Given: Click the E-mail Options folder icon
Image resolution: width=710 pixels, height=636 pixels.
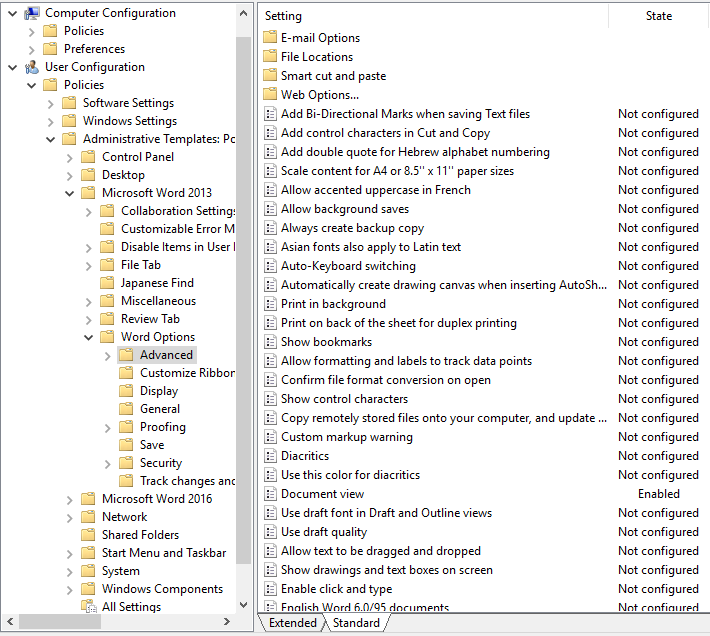Looking at the screenshot, I should 270,38.
